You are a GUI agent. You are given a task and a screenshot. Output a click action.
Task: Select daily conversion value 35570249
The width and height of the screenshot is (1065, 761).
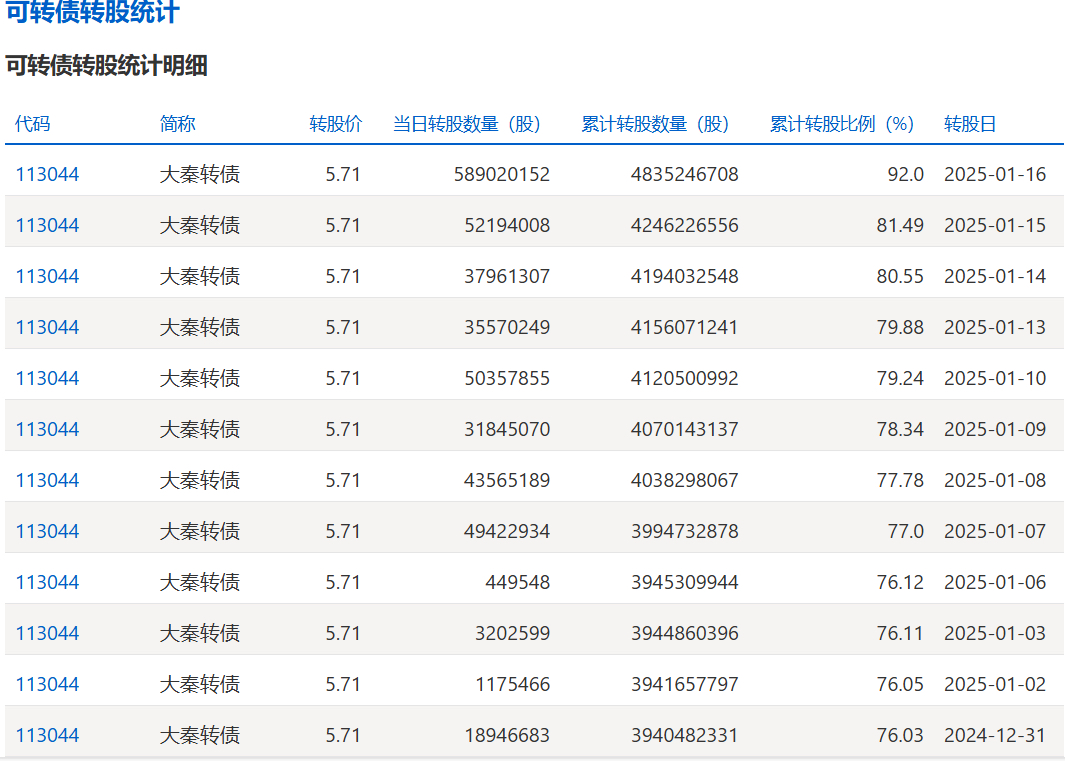(x=507, y=328)
